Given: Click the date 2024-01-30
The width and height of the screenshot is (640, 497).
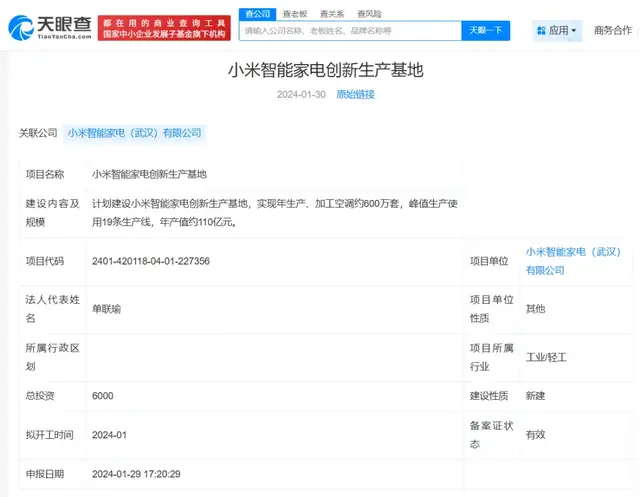Looking at the screenshot, I should point(301,95).
